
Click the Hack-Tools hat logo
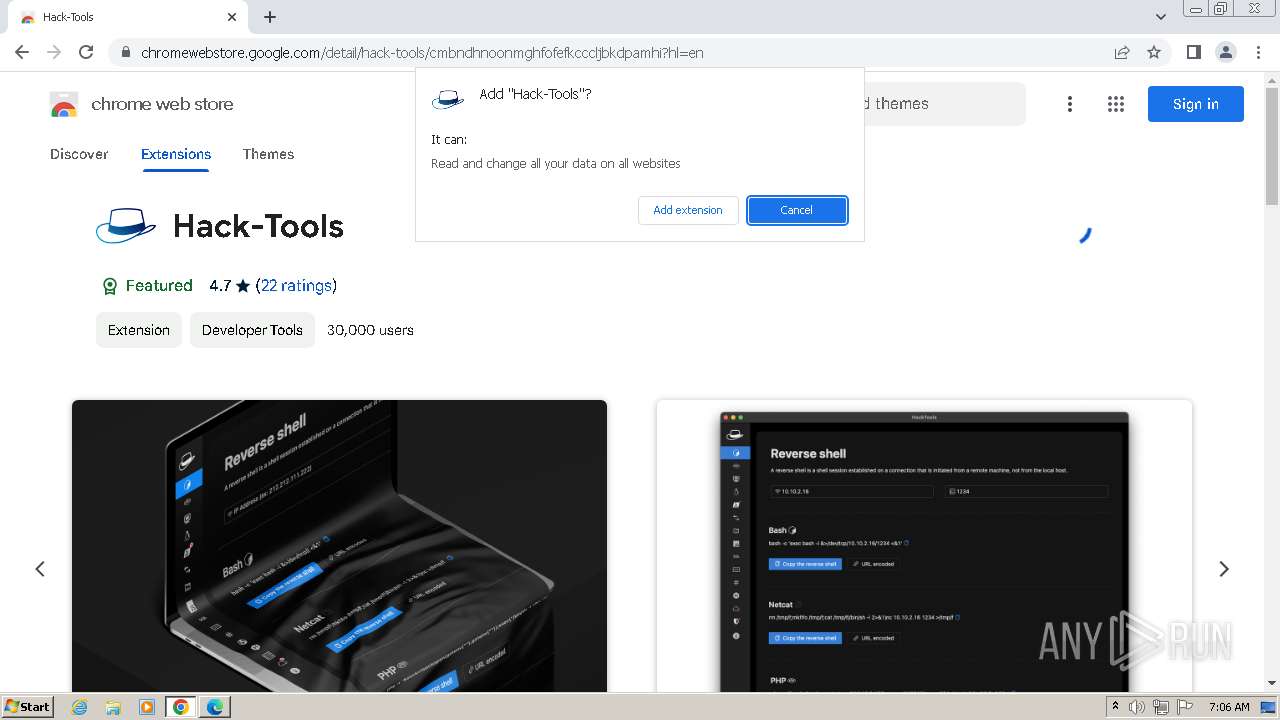(126, 226)
